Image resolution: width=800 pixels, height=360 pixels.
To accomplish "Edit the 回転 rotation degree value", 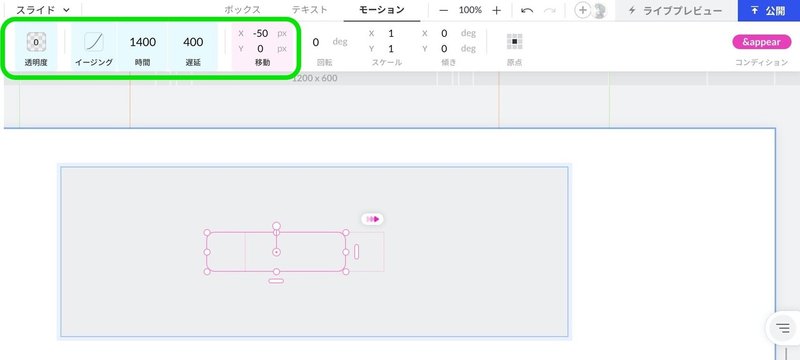I will click(x=316, y=42).
